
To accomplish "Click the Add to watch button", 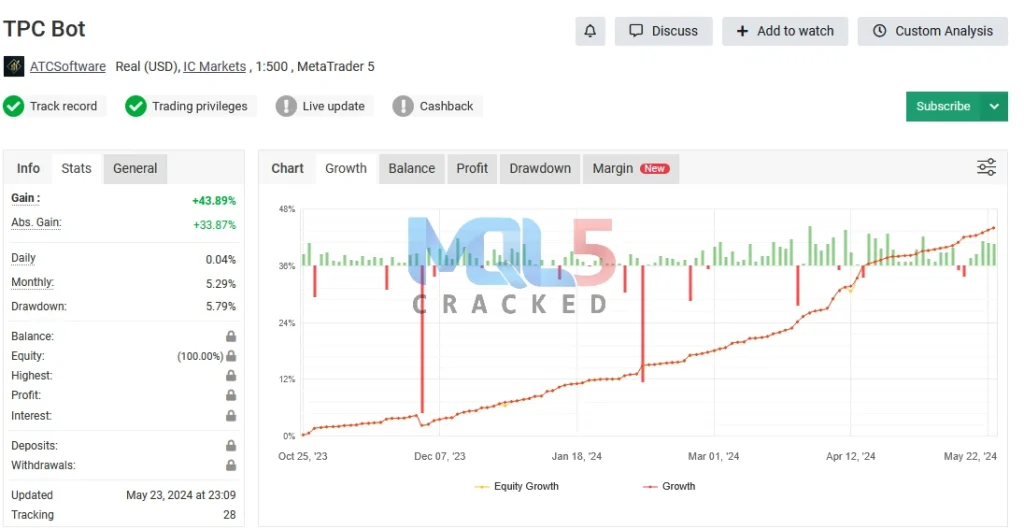I will click(785, 31).
